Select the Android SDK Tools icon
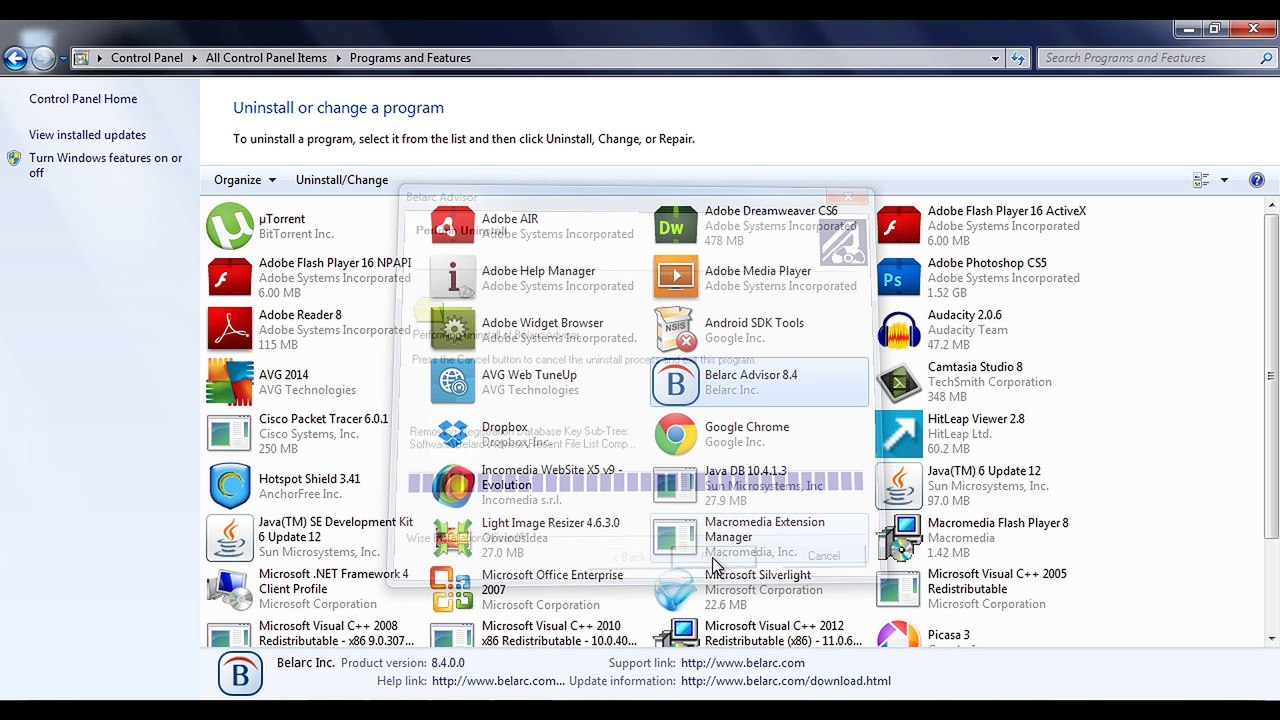 click(x=675, y=330)
